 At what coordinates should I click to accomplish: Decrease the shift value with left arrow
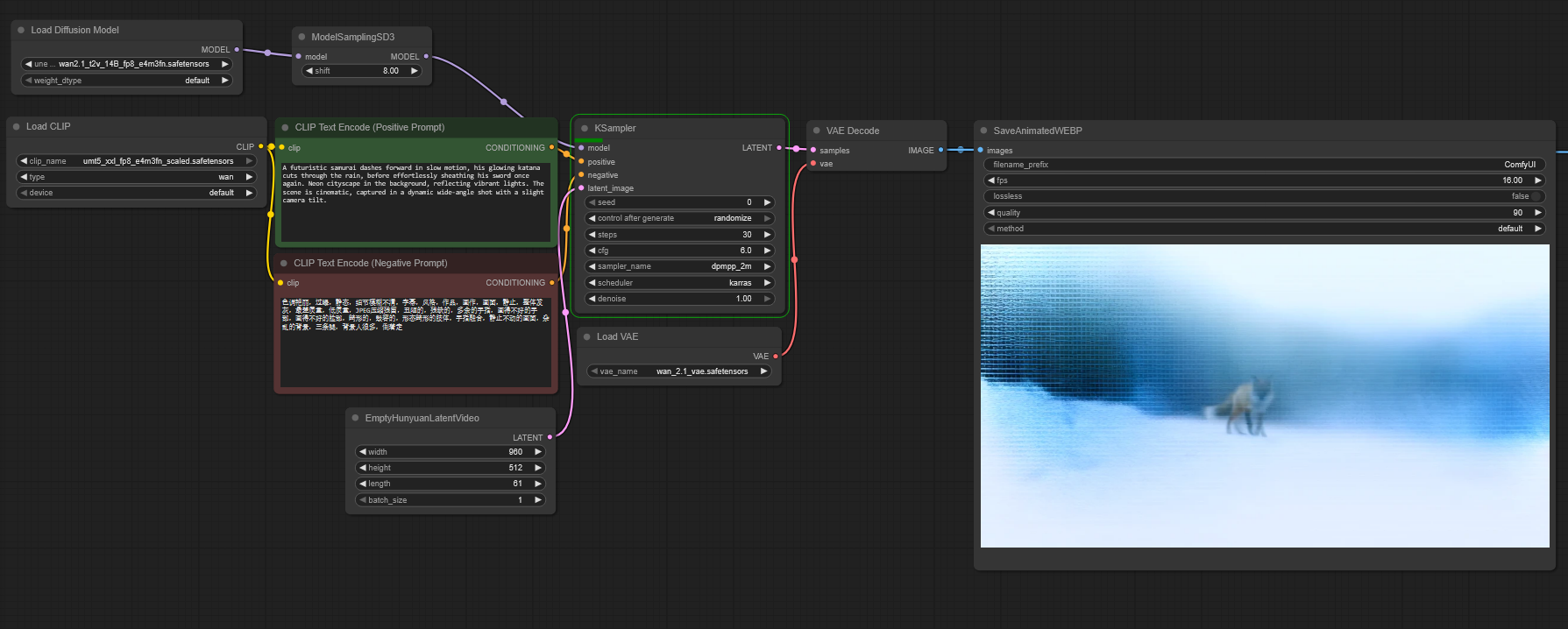pyautogui.click(x=309, y=71)
